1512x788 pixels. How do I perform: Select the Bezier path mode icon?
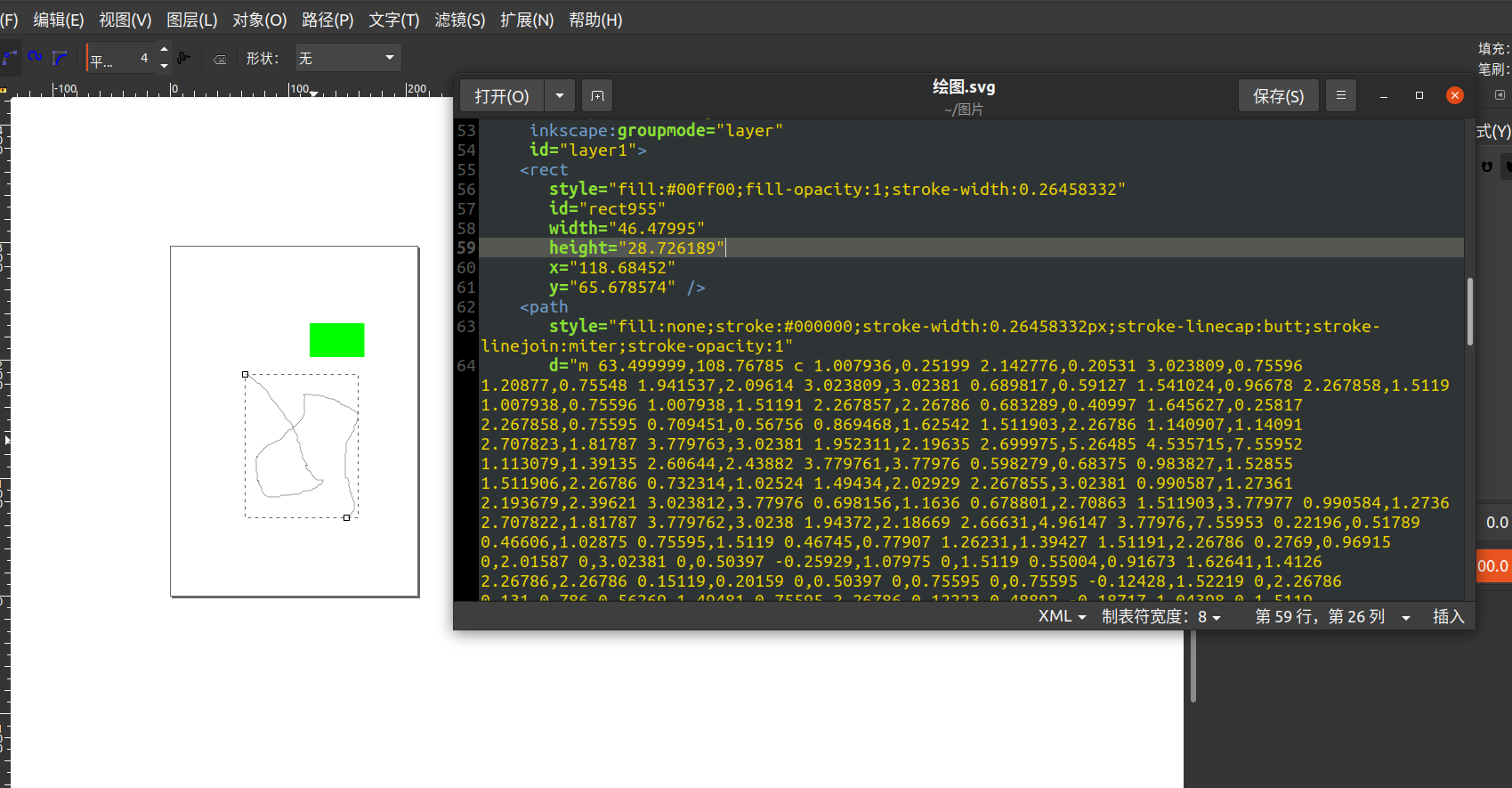pos(10,58)
